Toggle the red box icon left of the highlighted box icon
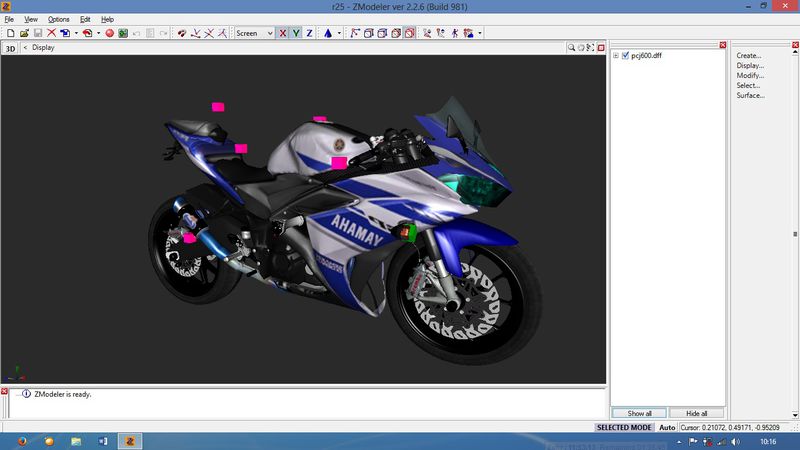 (x=396, y=33)
